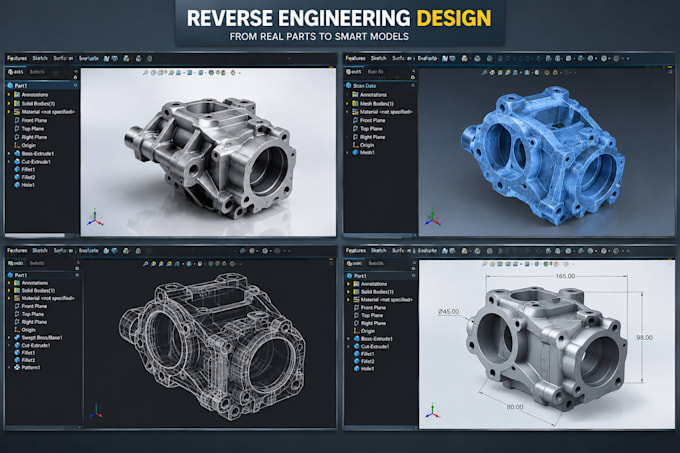
Task: Click the magnifier icon above the blue mesh model
Action: [484, 73]
